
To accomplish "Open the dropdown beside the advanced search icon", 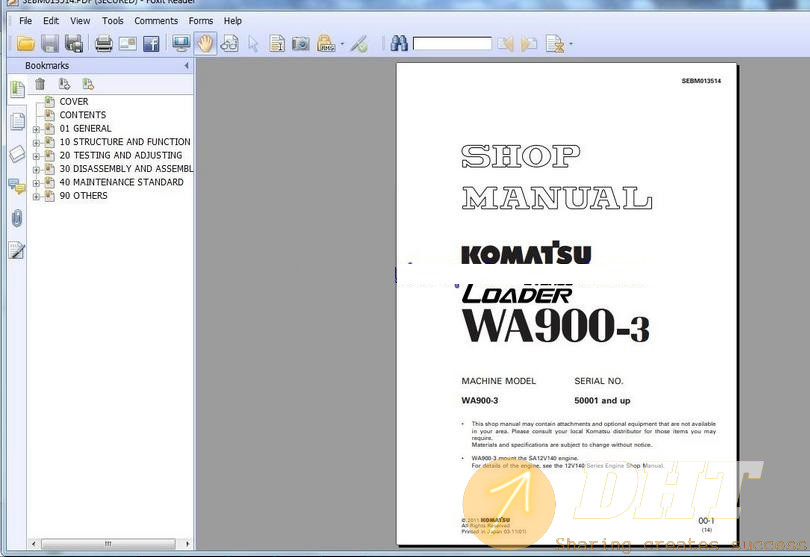I will [x=571, y=44].
